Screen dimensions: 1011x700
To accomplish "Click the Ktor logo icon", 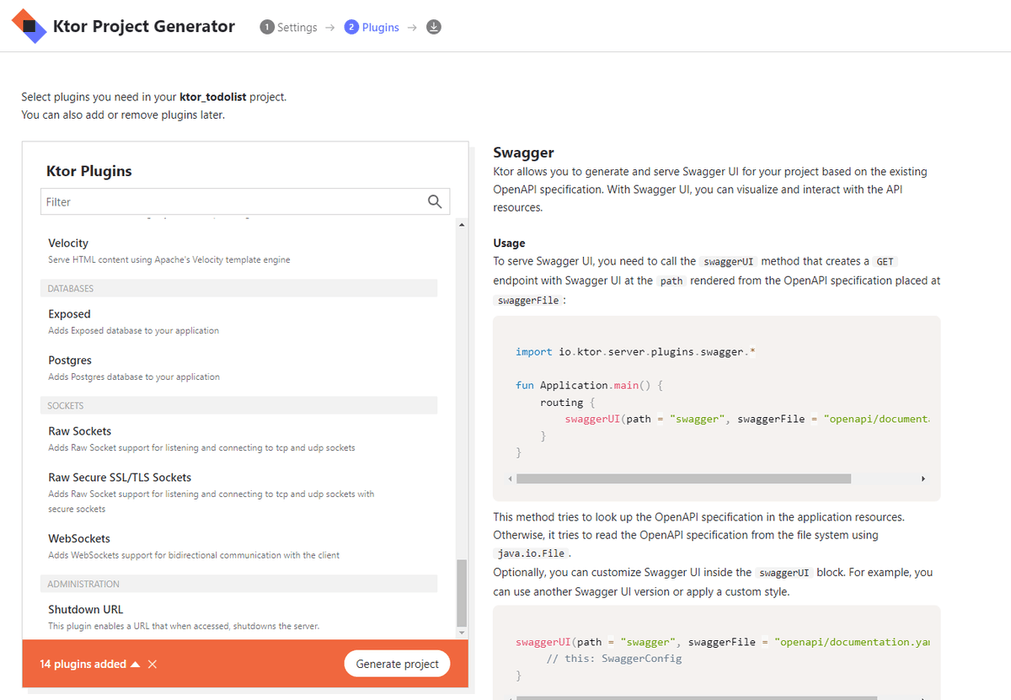I will (x=29, y=26).
